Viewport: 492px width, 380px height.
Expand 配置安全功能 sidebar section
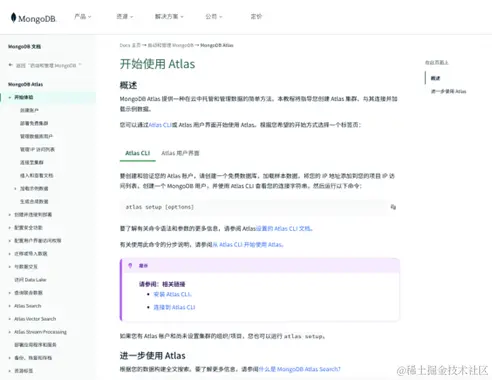click(10, 228)
